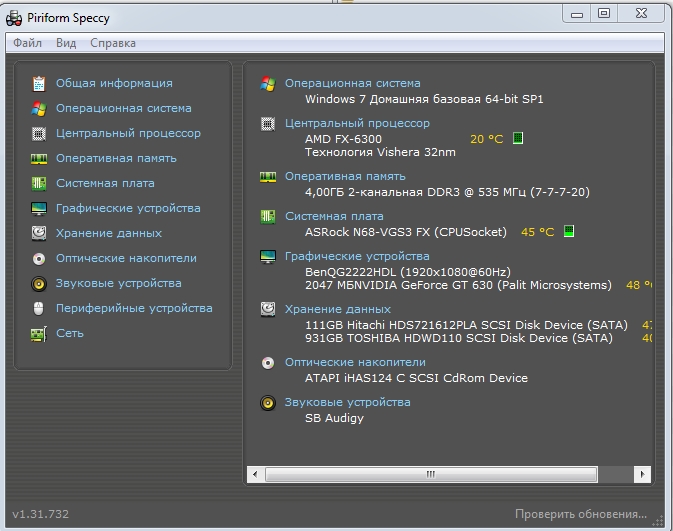Viewport: 673px width, 531px height.
Task: Open Хранение данных section from sidebar
Action: point(109,234)
